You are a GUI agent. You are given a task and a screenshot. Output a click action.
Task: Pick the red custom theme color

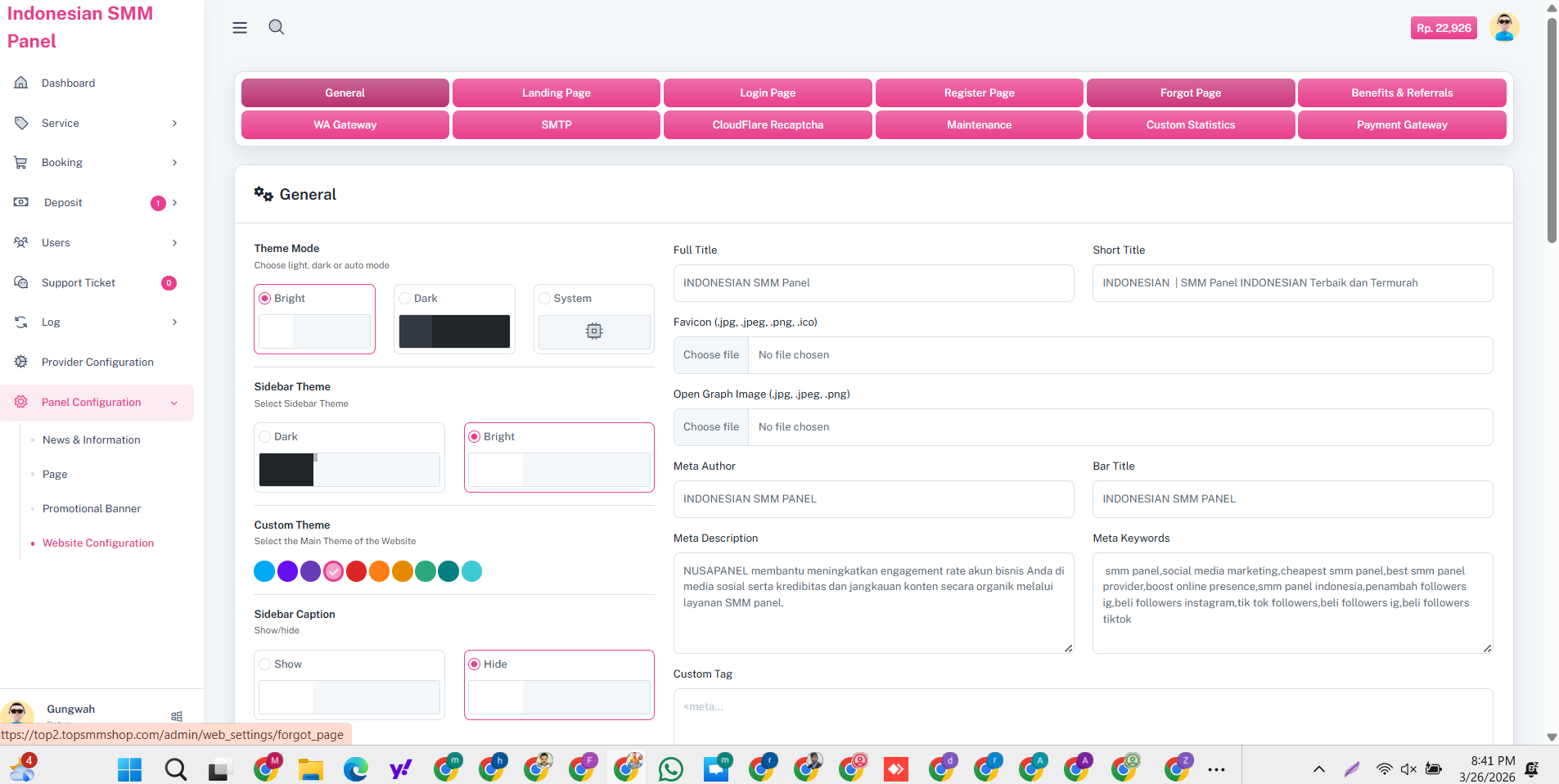point(356,571)
